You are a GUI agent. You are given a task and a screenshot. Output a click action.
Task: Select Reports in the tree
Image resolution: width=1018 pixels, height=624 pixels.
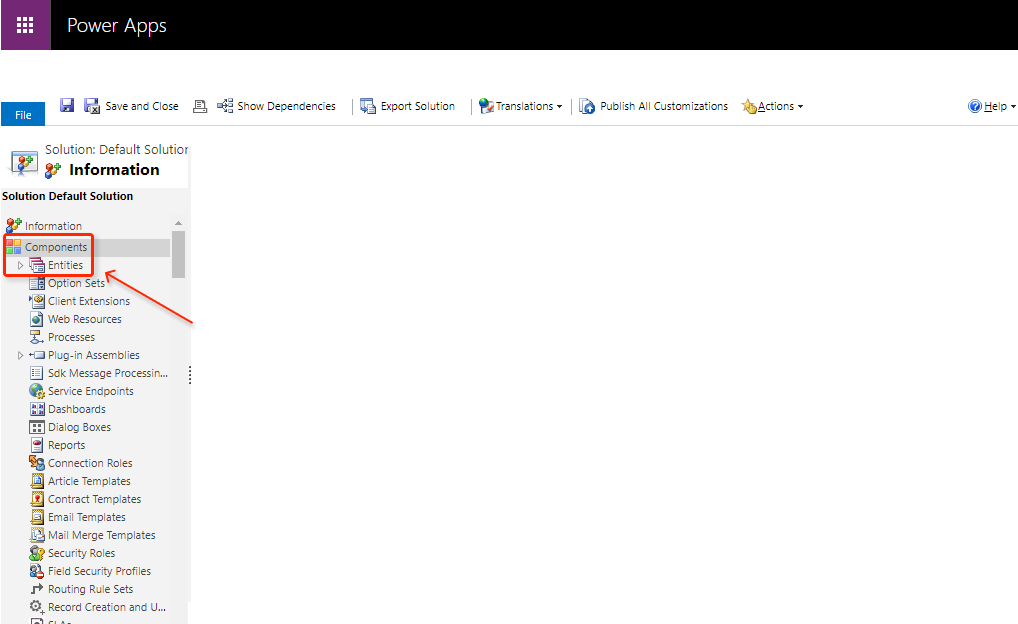click(x=66, y=445)
